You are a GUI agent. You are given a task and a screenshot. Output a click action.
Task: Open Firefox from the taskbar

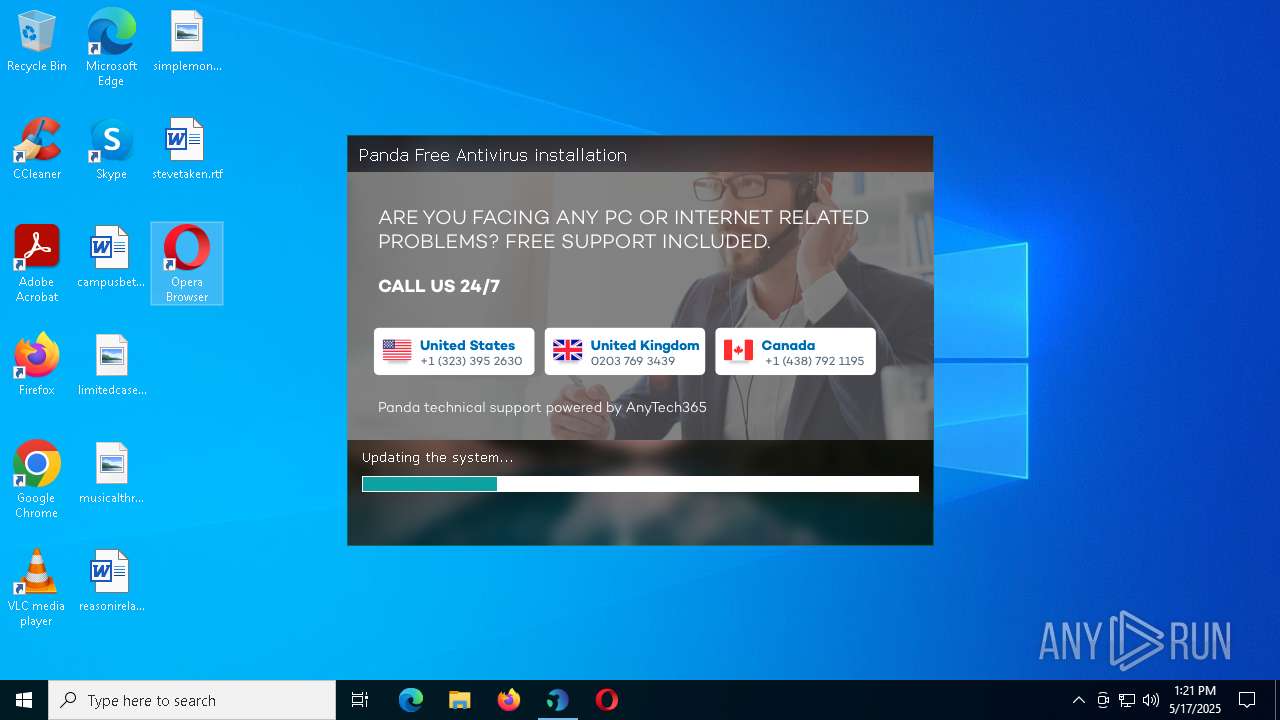[x=509, y=700]
